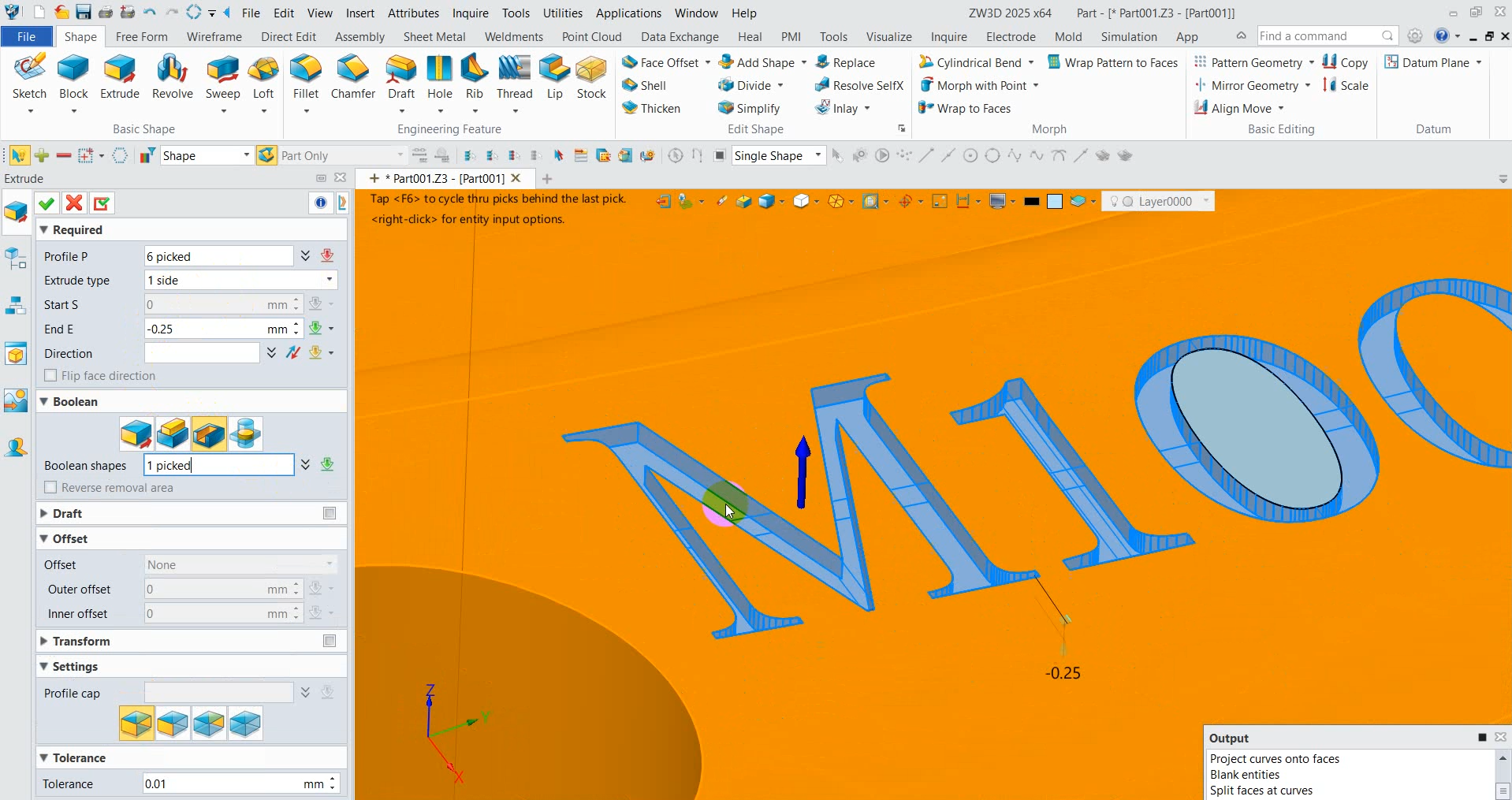This screenshot has height=800, width=1512.
Task: Select the Chamfer tool
Action: [x=352, y=78]
